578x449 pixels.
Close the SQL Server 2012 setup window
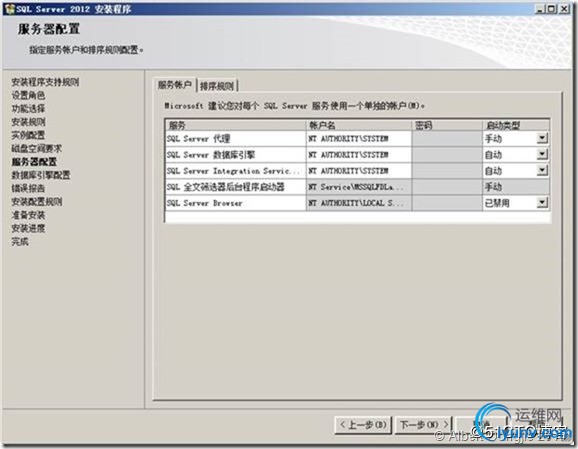tap(564, 9)
